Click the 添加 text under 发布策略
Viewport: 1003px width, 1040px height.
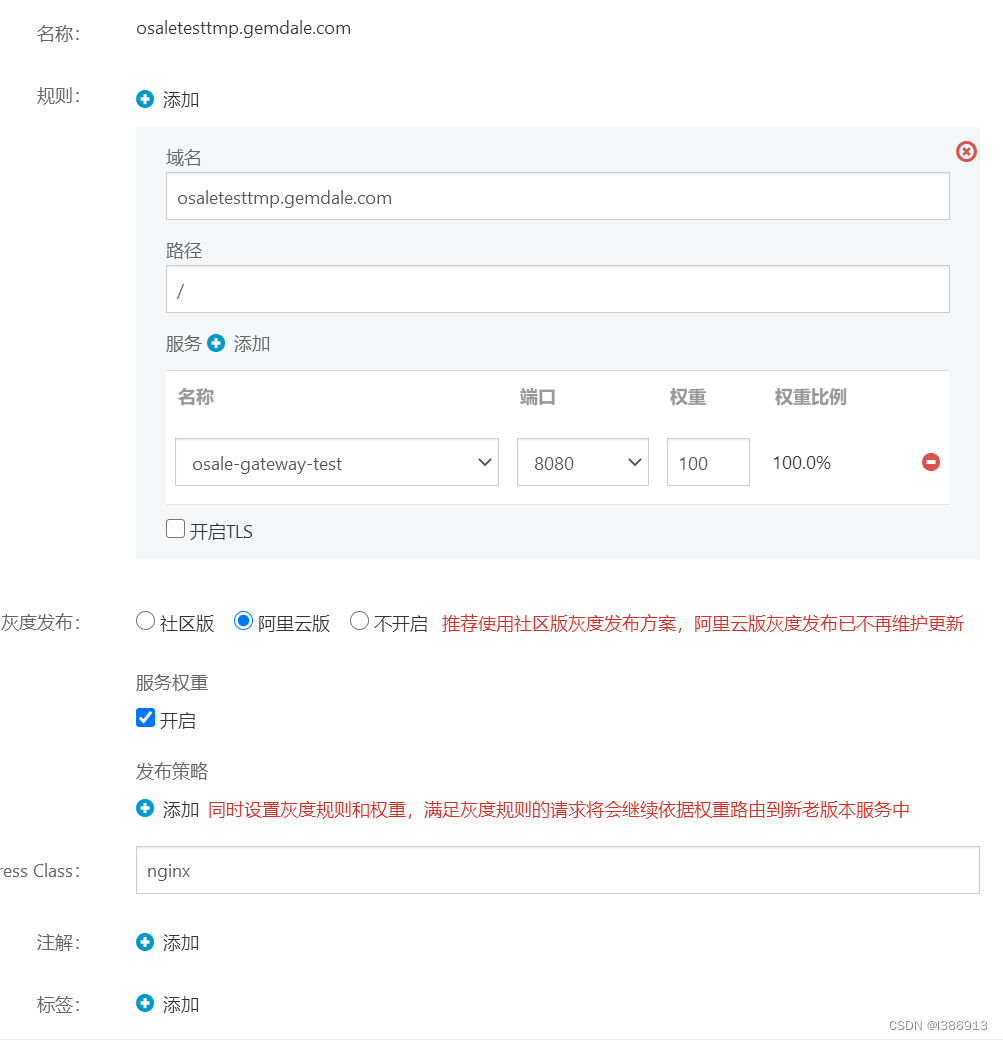(181, 809)
